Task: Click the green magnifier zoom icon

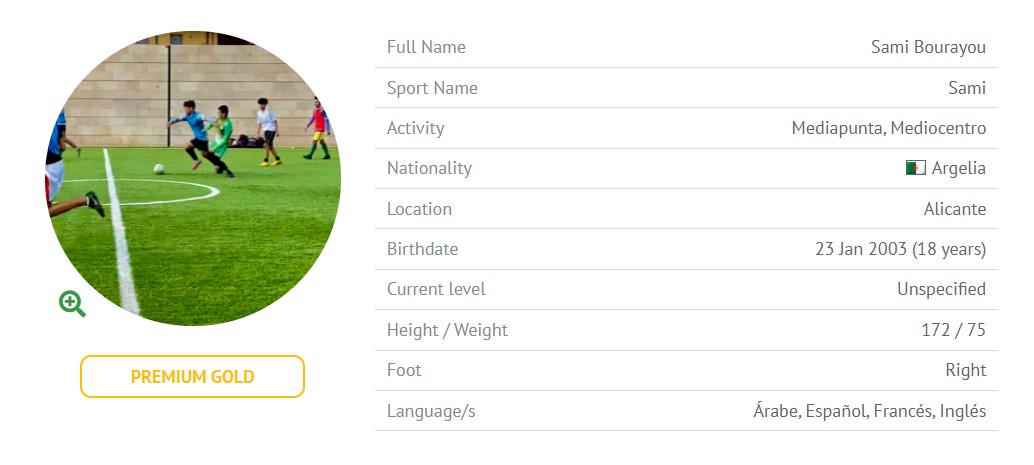Action: (72, 303)
